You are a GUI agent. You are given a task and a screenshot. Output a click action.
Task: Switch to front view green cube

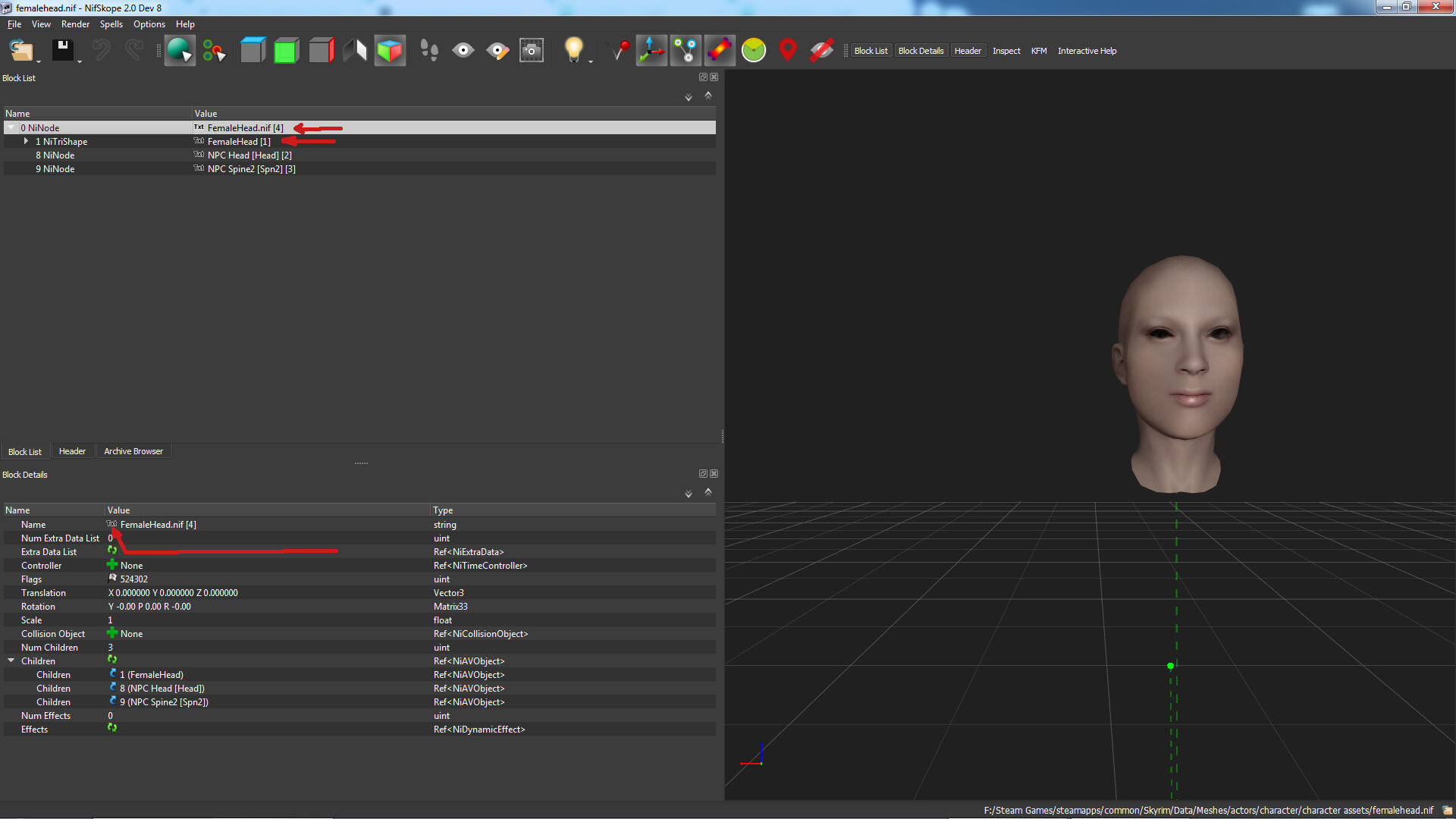pos(286,51)
